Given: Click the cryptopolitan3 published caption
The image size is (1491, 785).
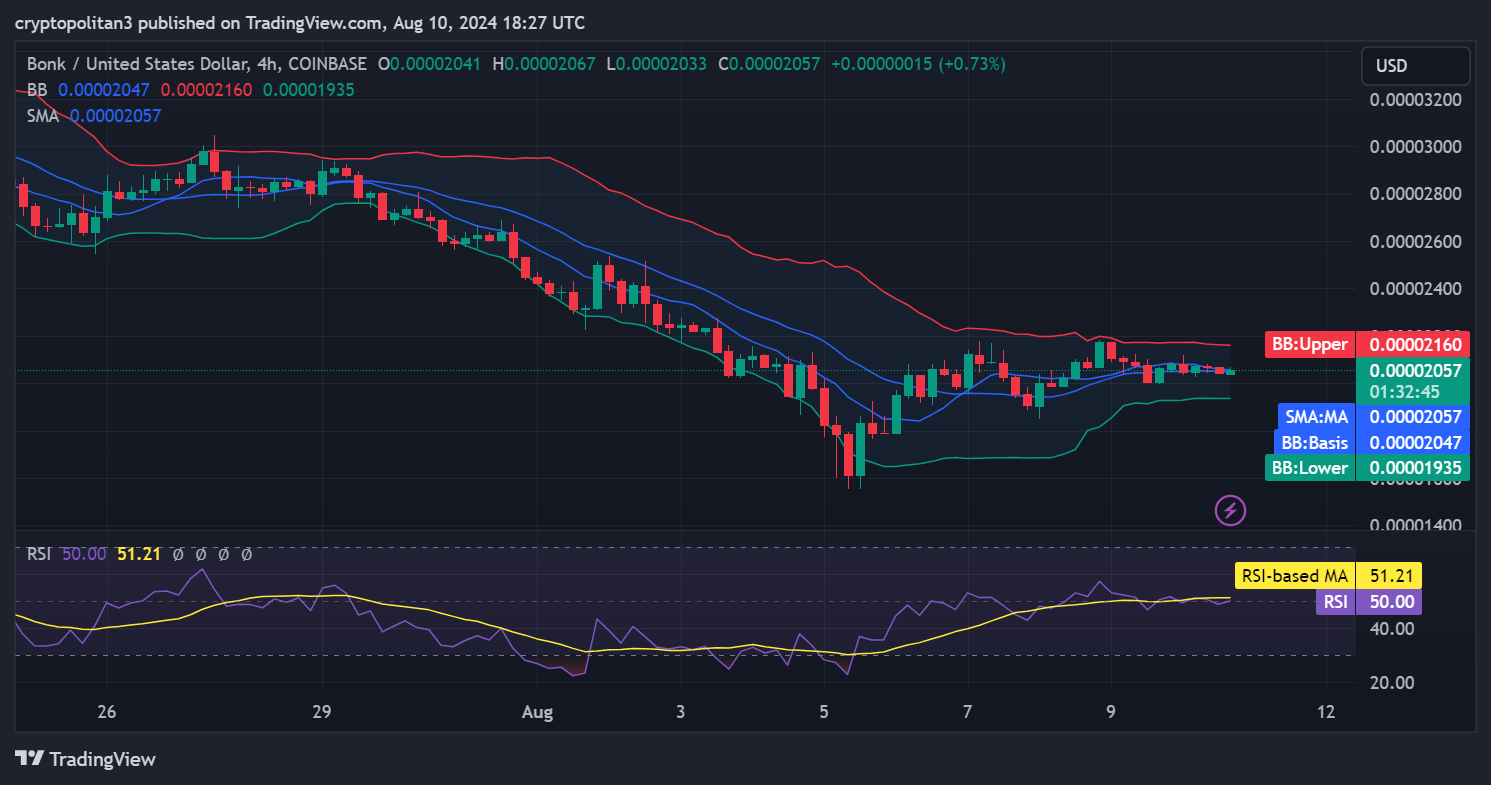Looking at the screenshot, I should [300, 22].
